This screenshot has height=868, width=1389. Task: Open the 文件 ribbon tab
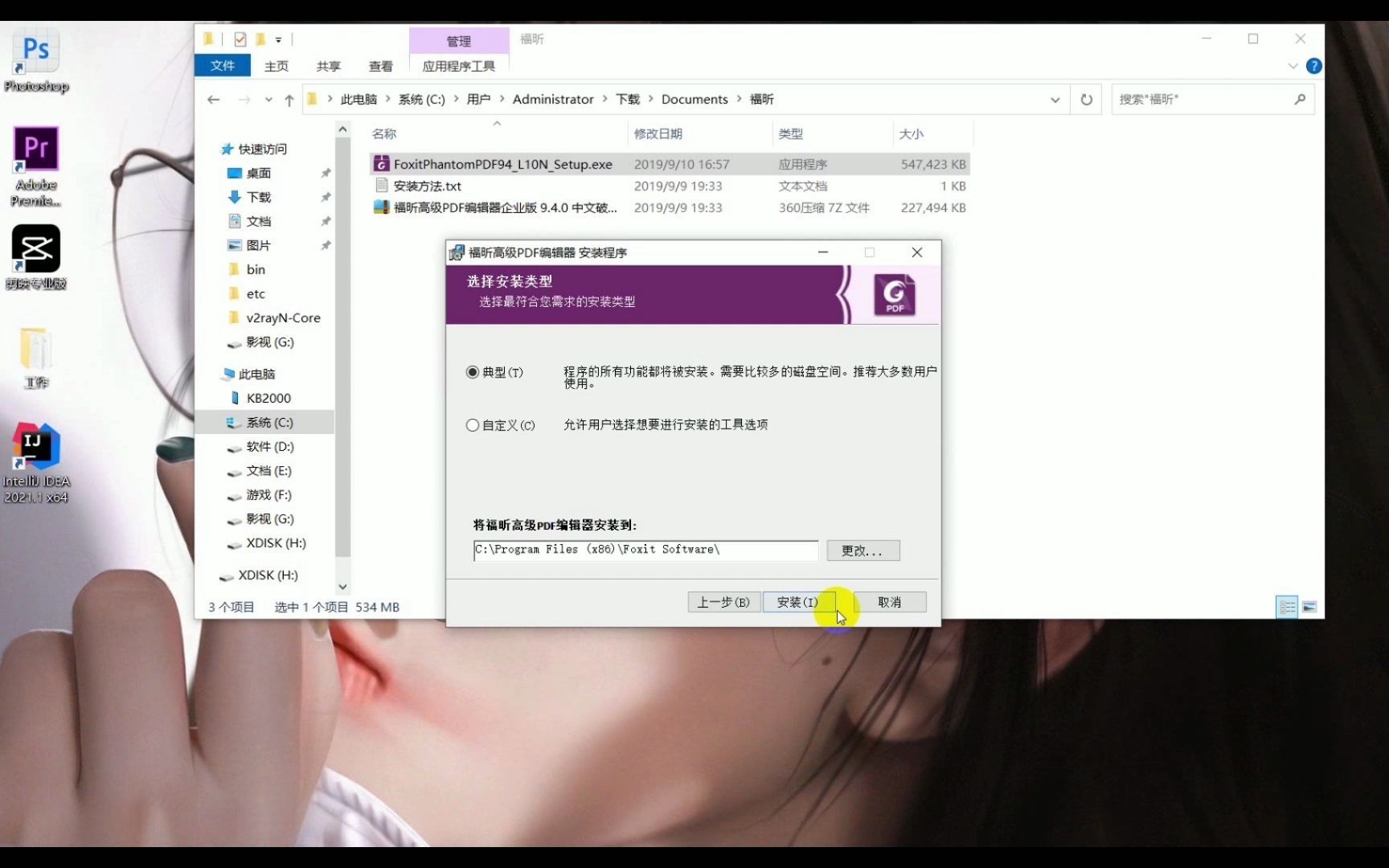(x=223, y=66)
